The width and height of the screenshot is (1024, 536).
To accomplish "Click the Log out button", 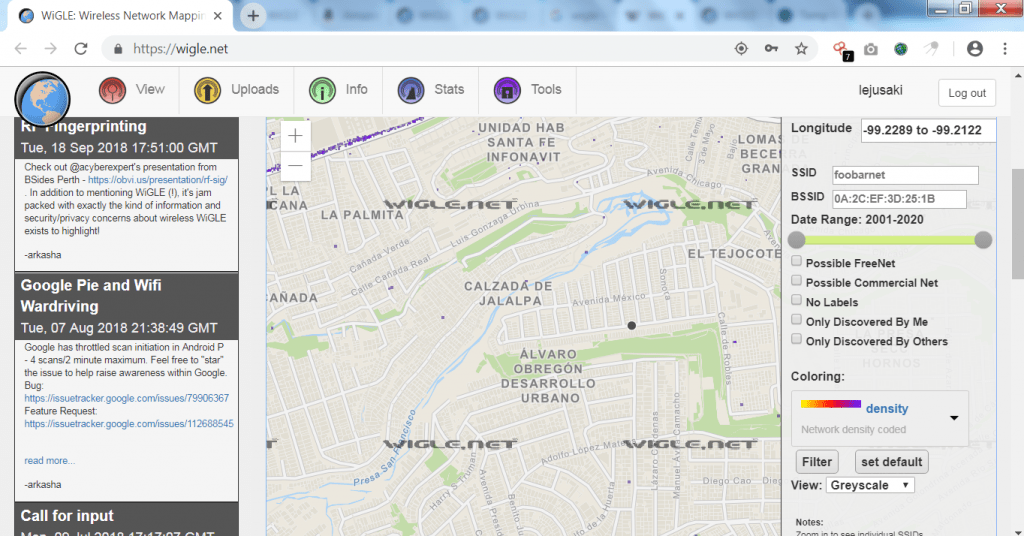I will pos(967,93).
